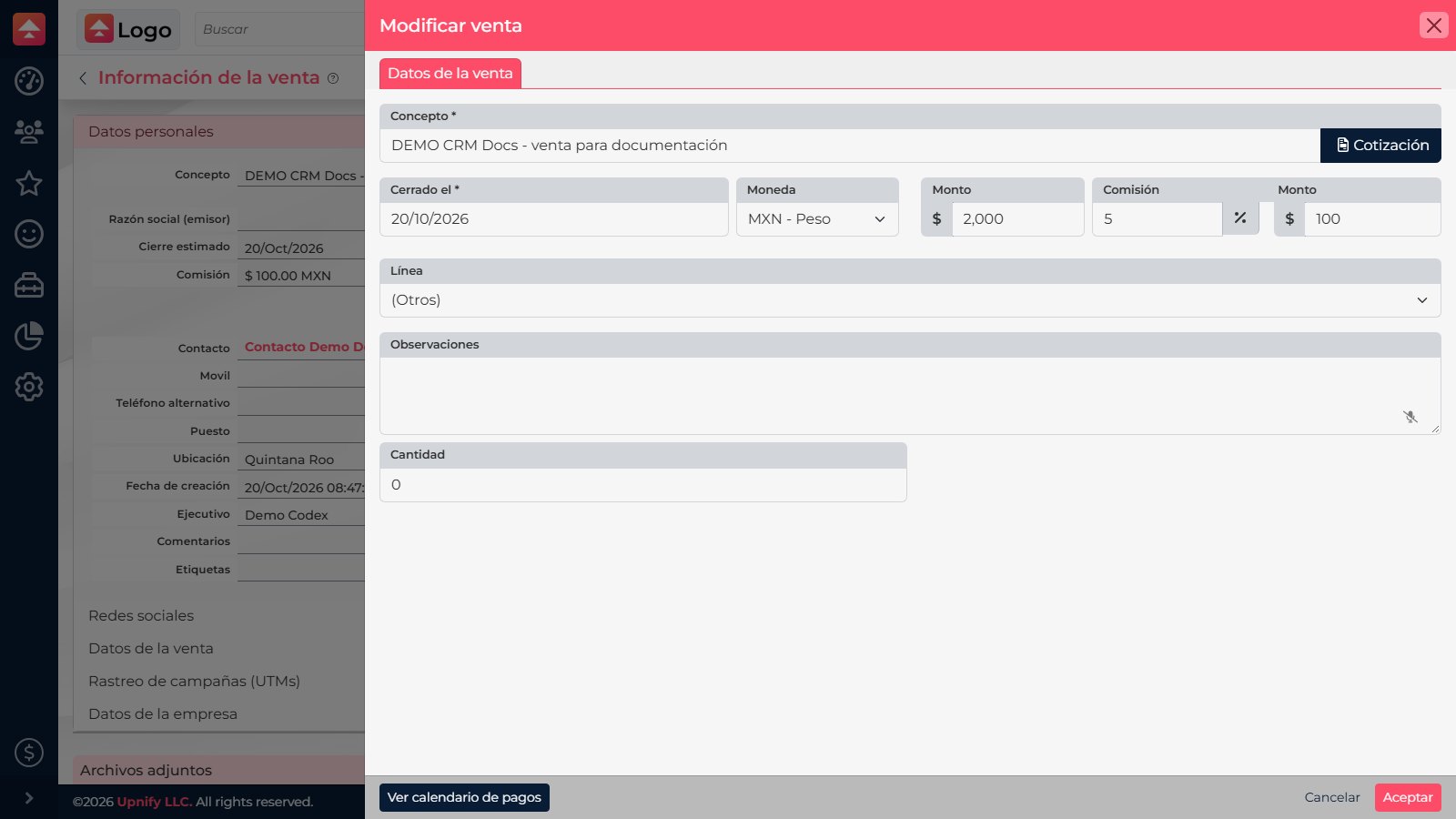Edit the Comisión percentage field
Viewport: 1456px width, 819px height.
(x=1158, y=219)
